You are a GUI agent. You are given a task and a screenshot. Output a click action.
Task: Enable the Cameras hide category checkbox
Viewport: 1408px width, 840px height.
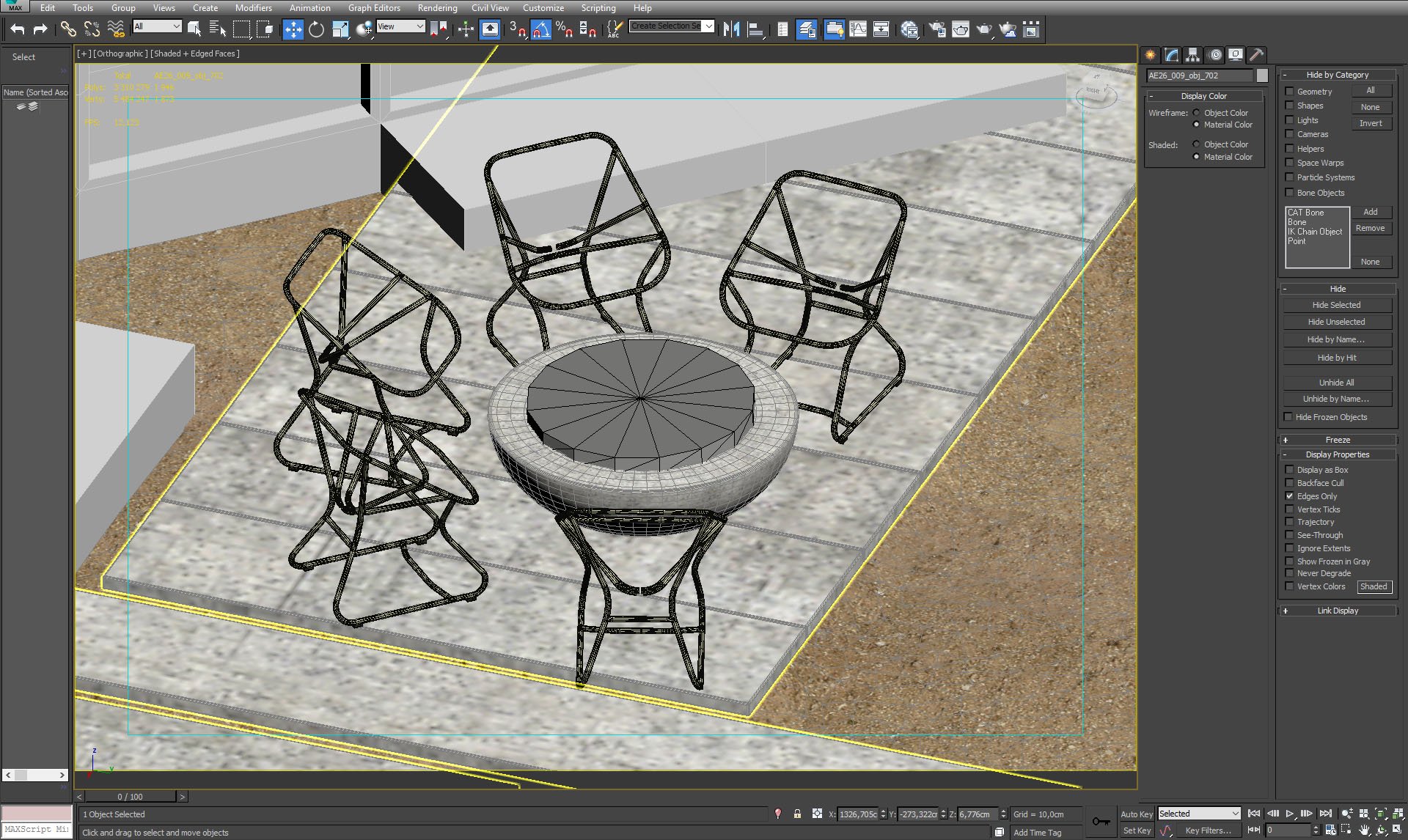[1289, 134]
